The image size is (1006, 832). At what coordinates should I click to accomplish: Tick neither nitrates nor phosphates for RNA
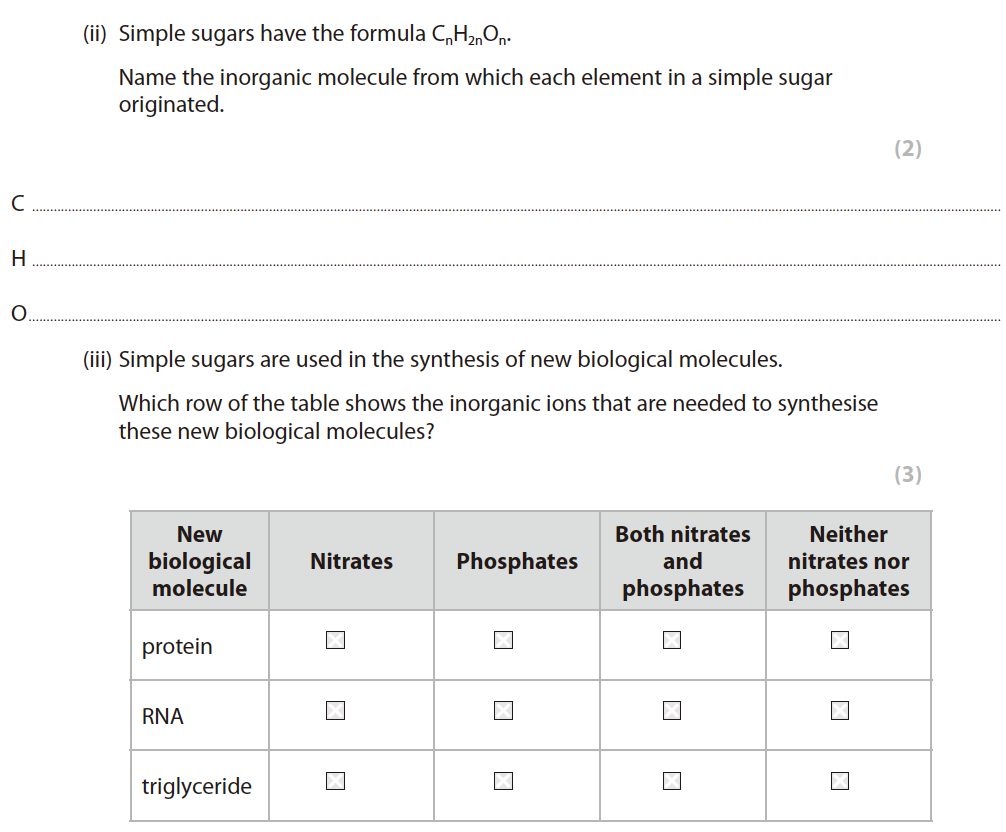[840, 711]
